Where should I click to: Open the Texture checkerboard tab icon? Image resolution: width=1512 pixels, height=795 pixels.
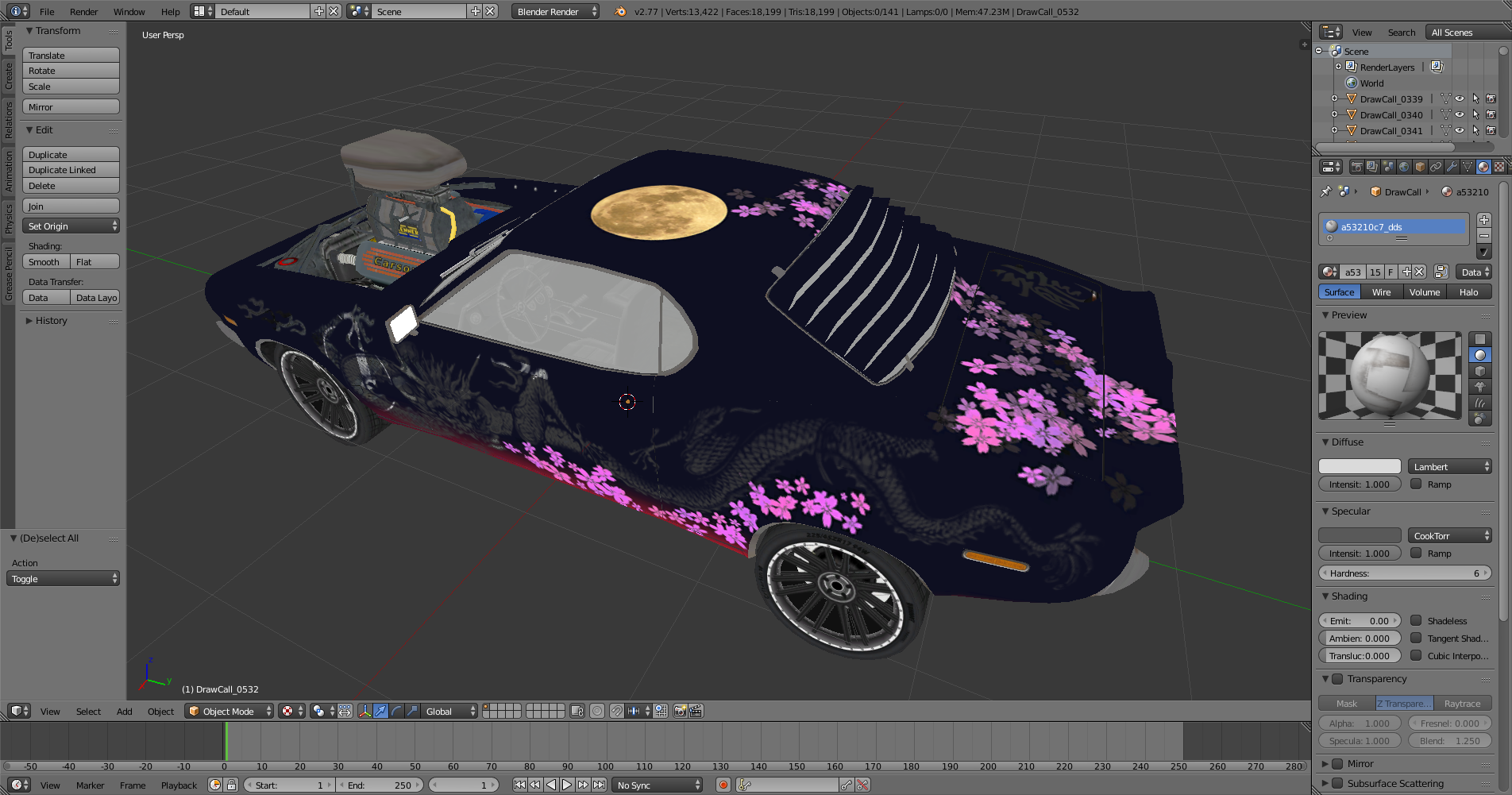coord(1499,167)
